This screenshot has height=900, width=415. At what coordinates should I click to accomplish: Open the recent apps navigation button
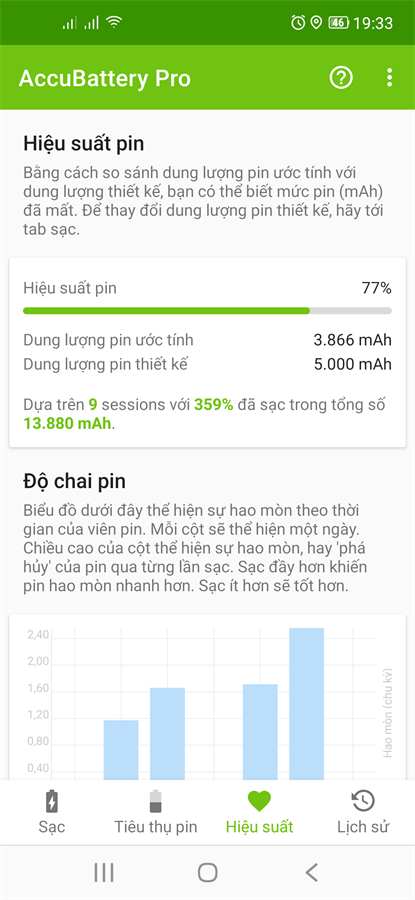click(104, 872)
